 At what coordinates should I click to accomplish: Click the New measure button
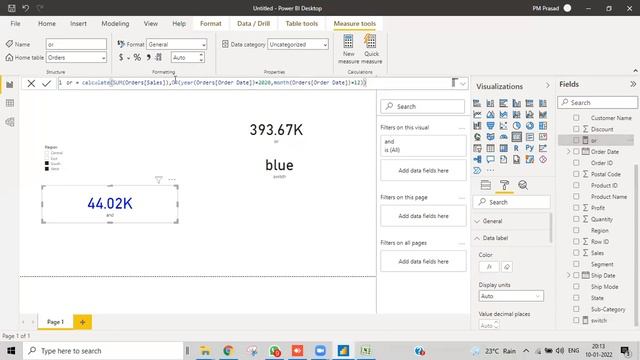point(349,49)
